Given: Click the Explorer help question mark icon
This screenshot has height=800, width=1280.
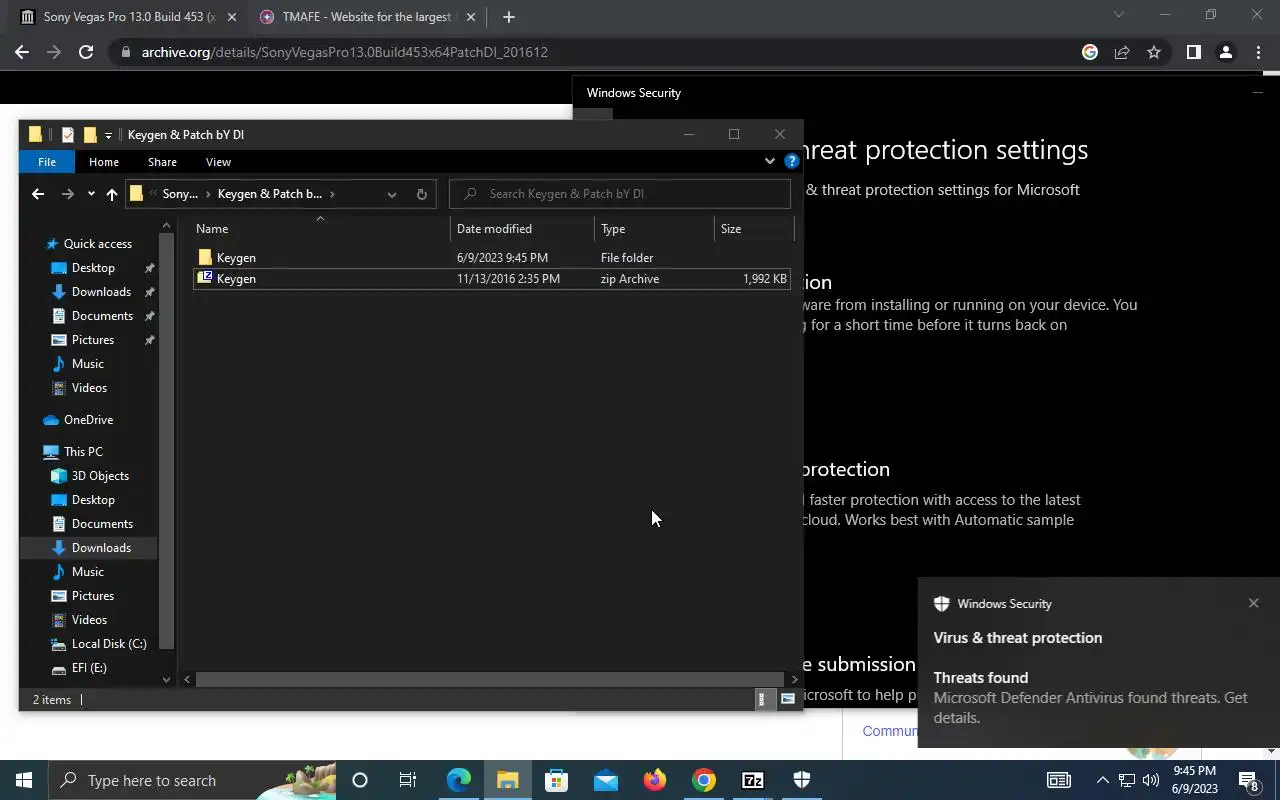Looking at the screenshot, I should click(x=791, y=161).
